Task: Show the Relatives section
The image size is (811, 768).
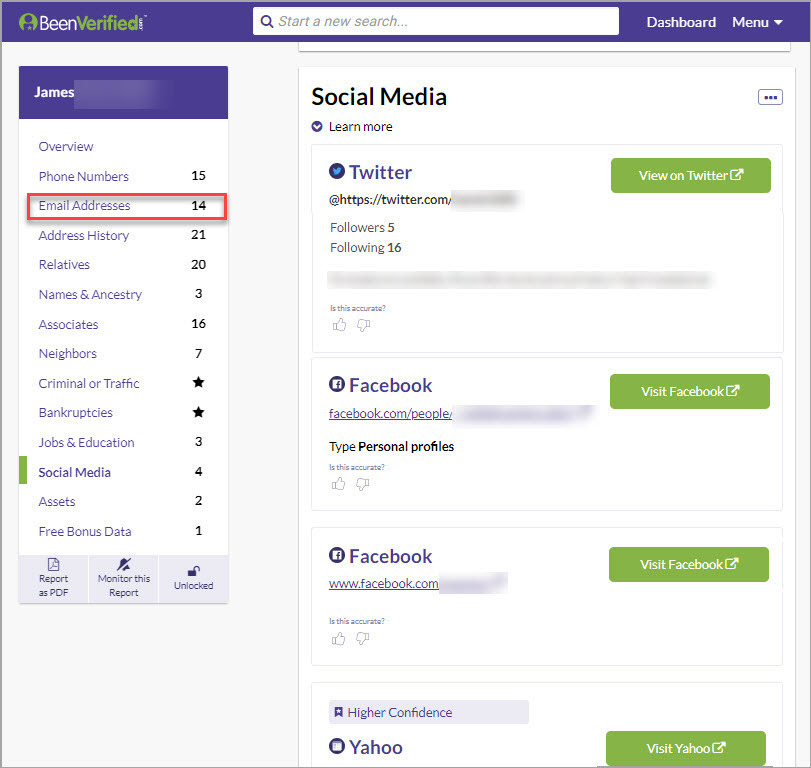Action: tap(123, 264)
